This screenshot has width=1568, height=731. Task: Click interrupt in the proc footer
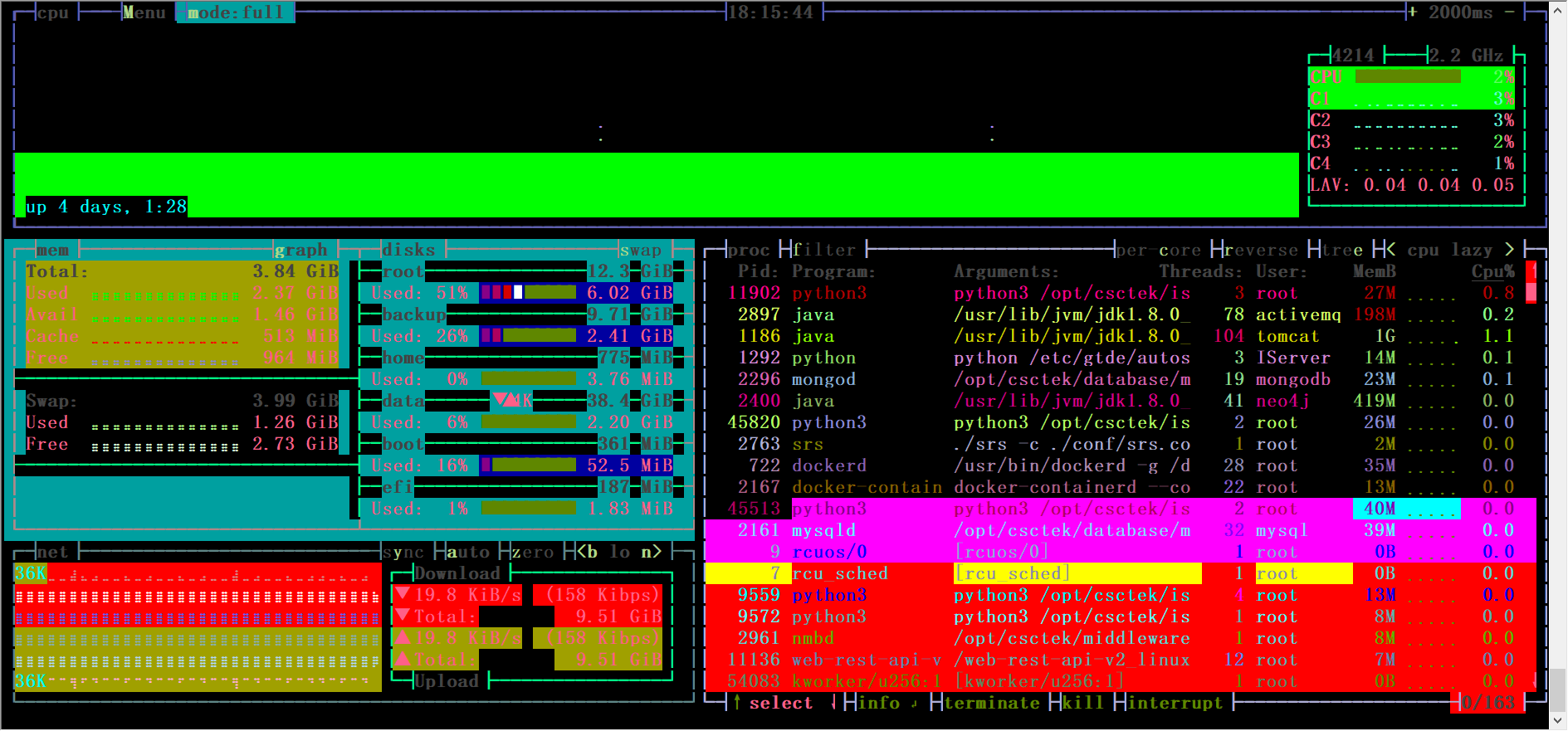1175,703
